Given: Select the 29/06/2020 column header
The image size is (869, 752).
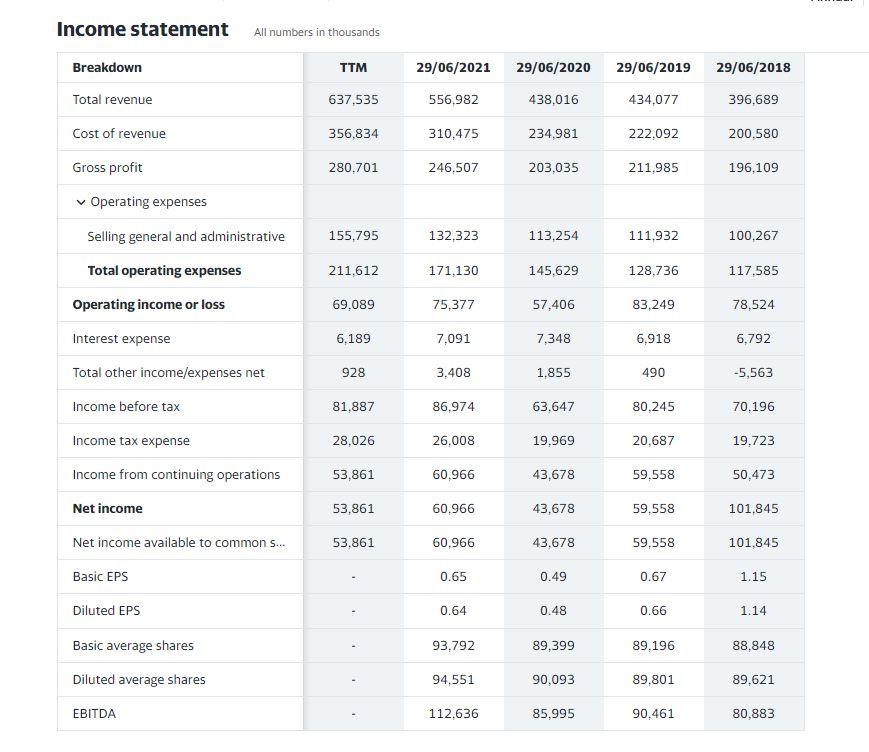Looking at the screenshot, I should coord(553,67).
